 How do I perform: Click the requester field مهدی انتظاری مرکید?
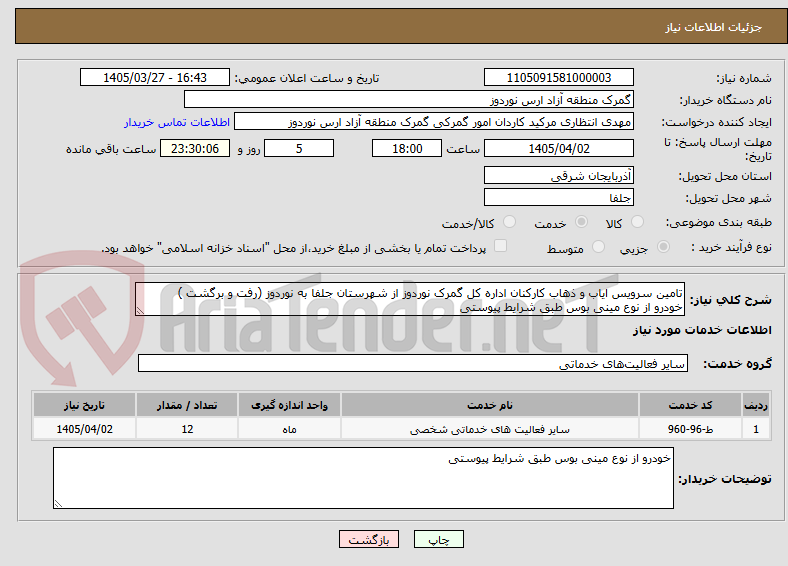point(434,122)
